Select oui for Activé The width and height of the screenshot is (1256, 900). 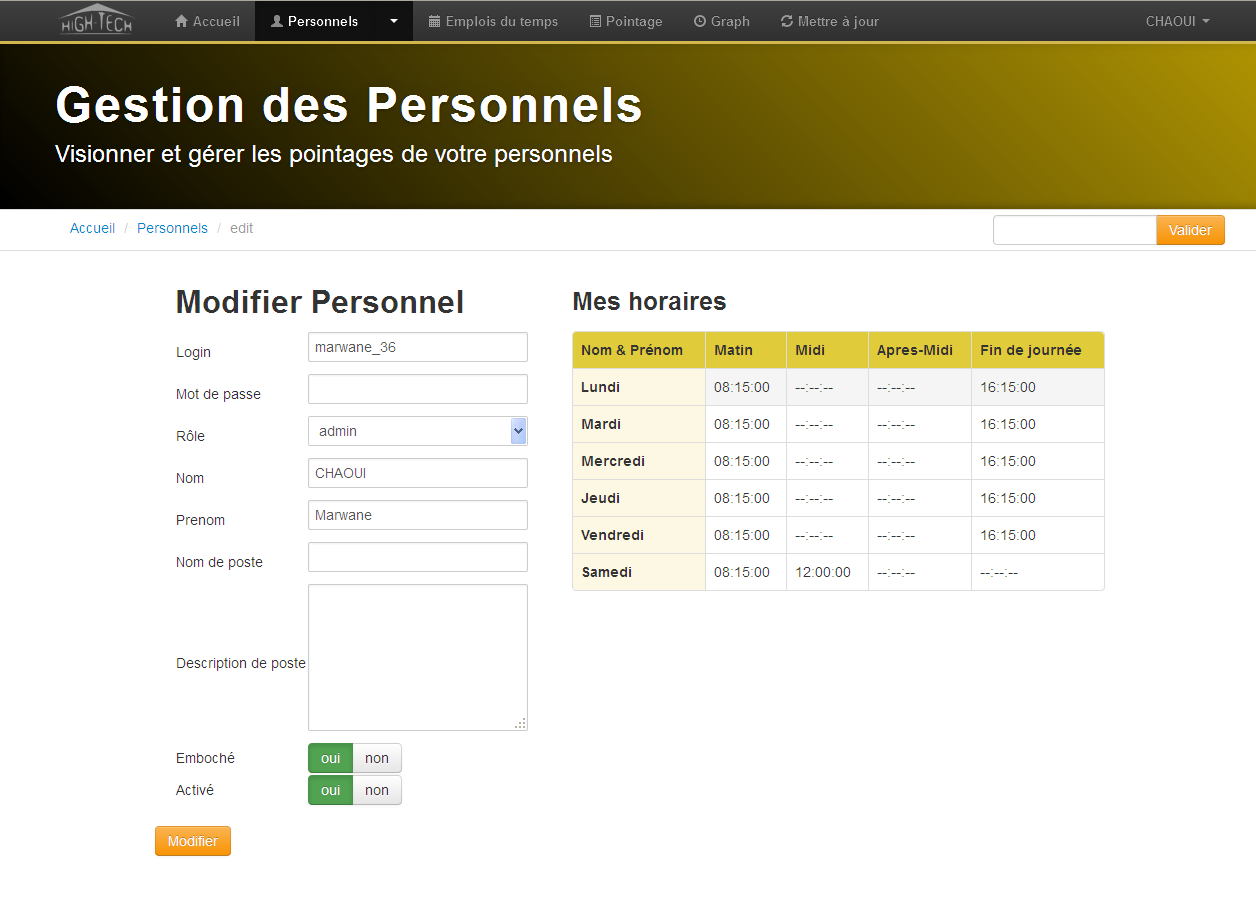coord(331,790)
